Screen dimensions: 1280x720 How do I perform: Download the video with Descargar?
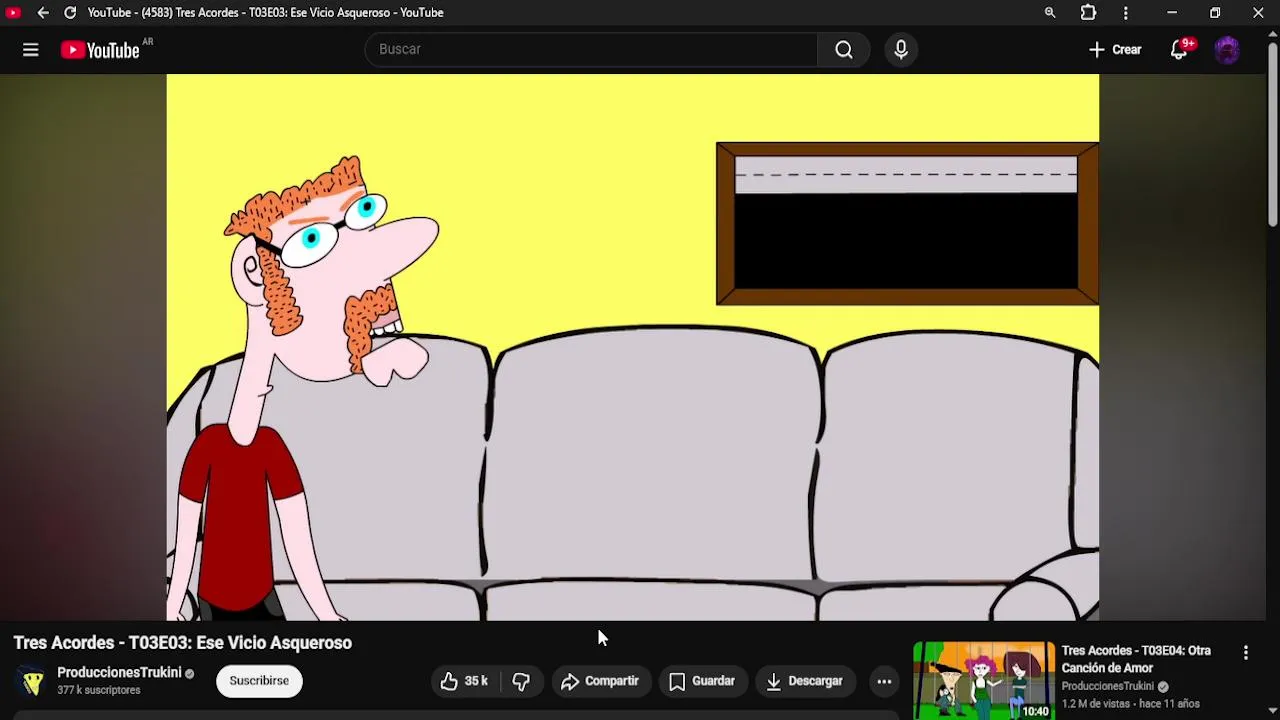(805, 681)
